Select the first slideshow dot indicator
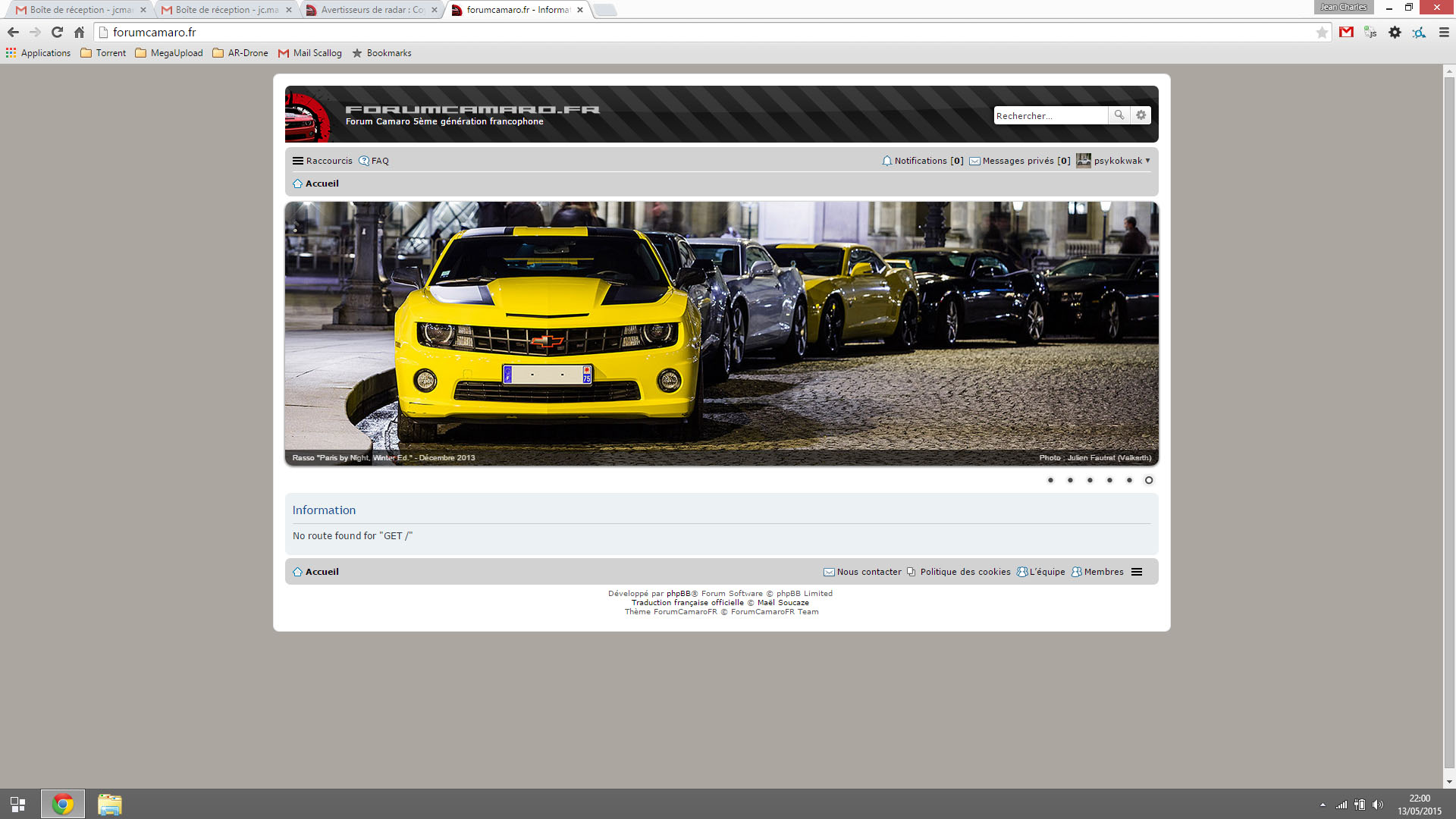This screenshot has width=1456, height=819. coord(1050,480)
